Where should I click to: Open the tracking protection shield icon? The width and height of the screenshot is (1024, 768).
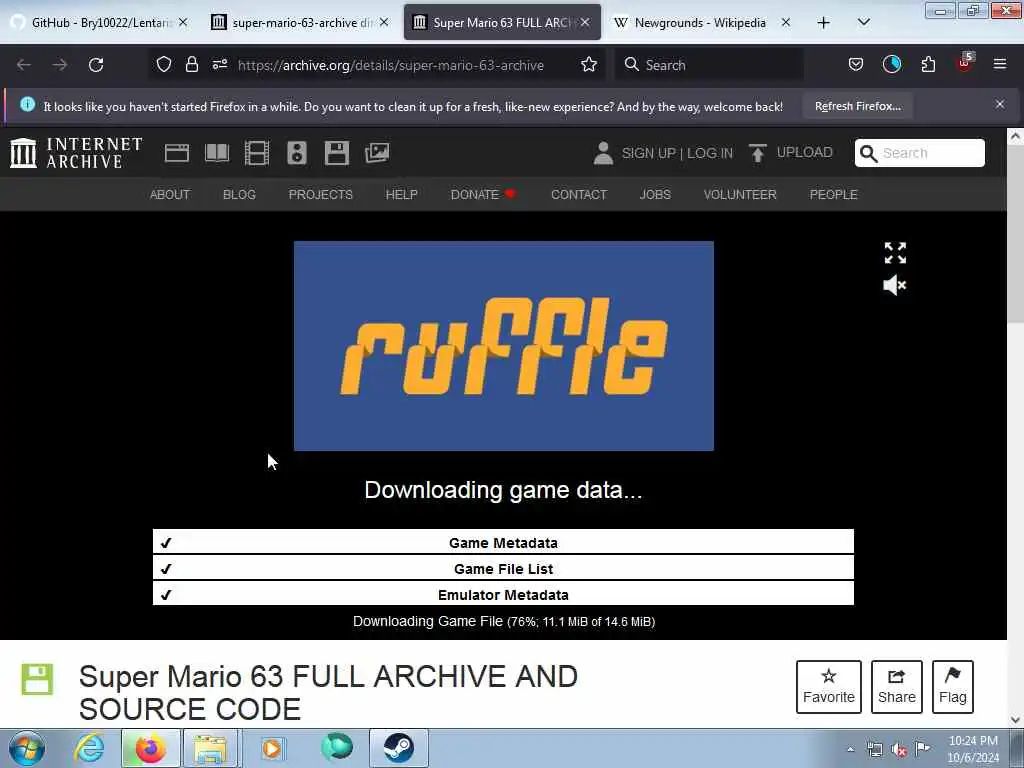pyautogui.click(x=164, y=64)
